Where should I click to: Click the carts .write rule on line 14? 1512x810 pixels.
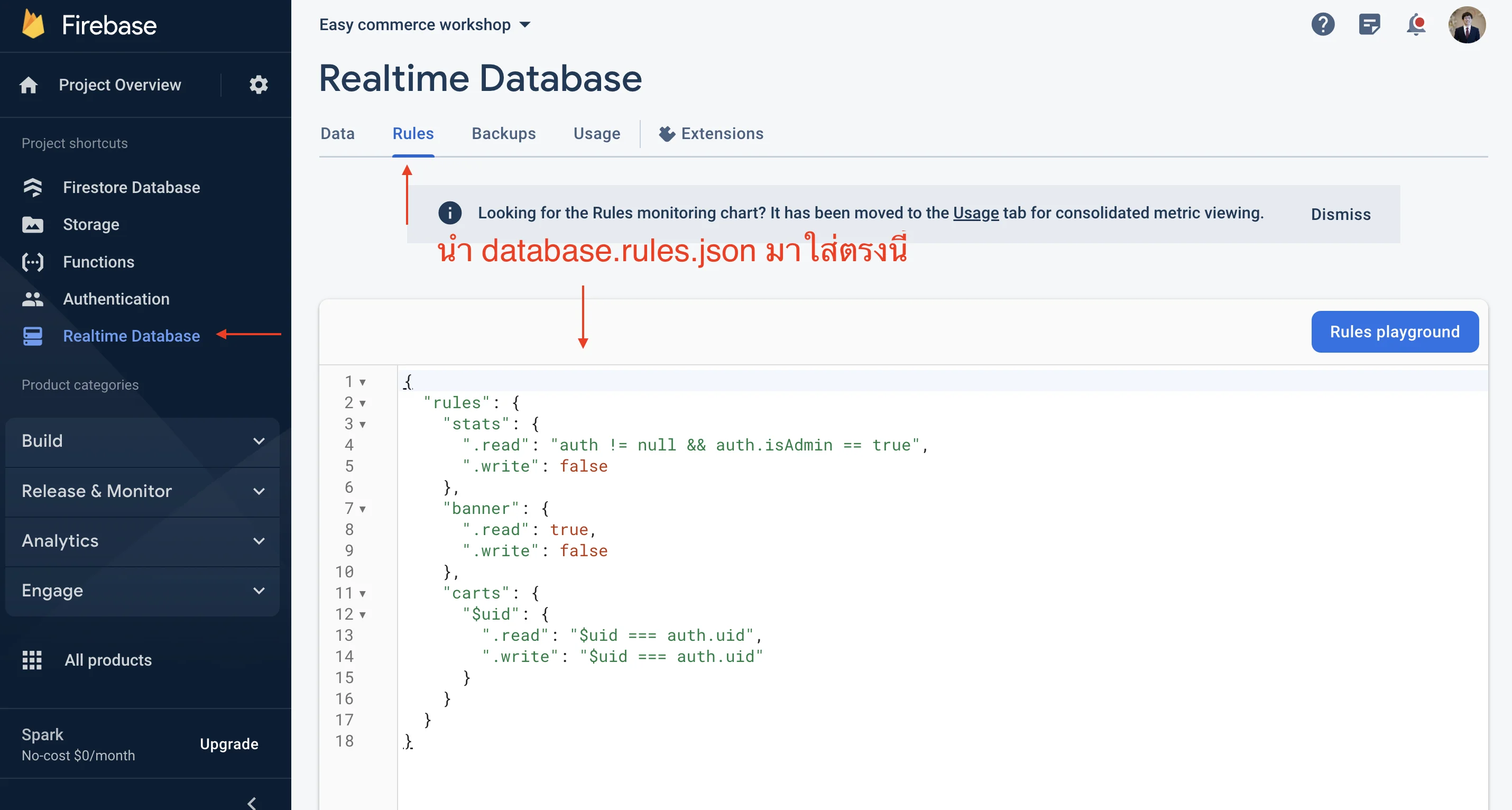point(622,656)
